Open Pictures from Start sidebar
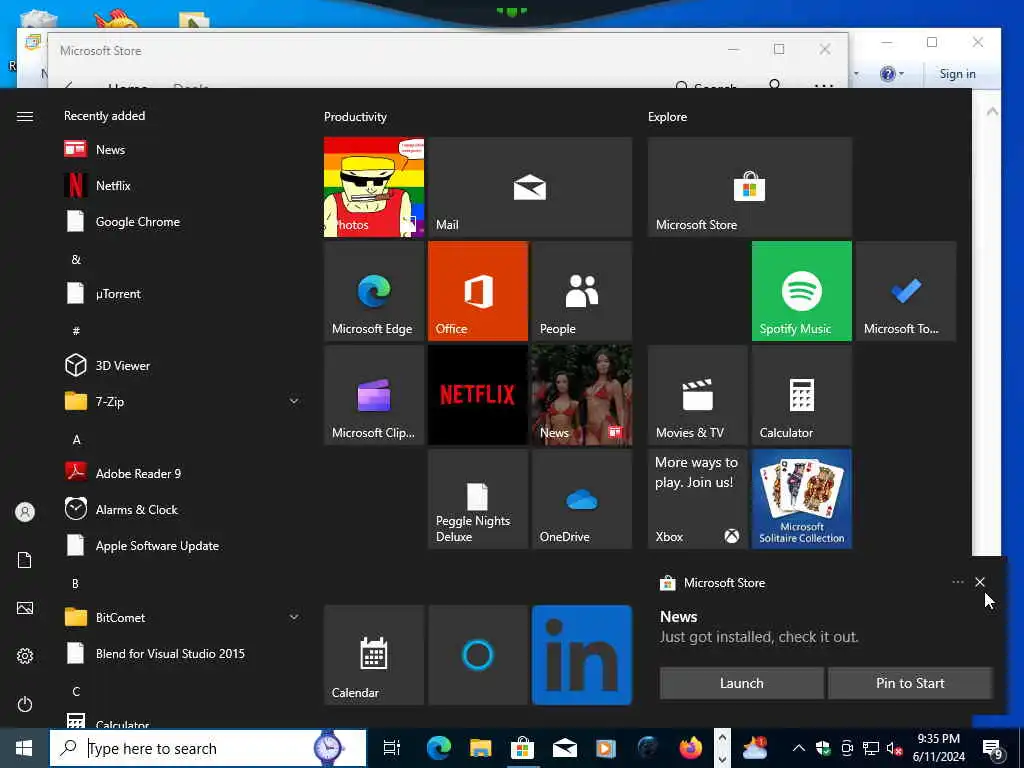Viewport: 1024px width, 768px height. 25,608
